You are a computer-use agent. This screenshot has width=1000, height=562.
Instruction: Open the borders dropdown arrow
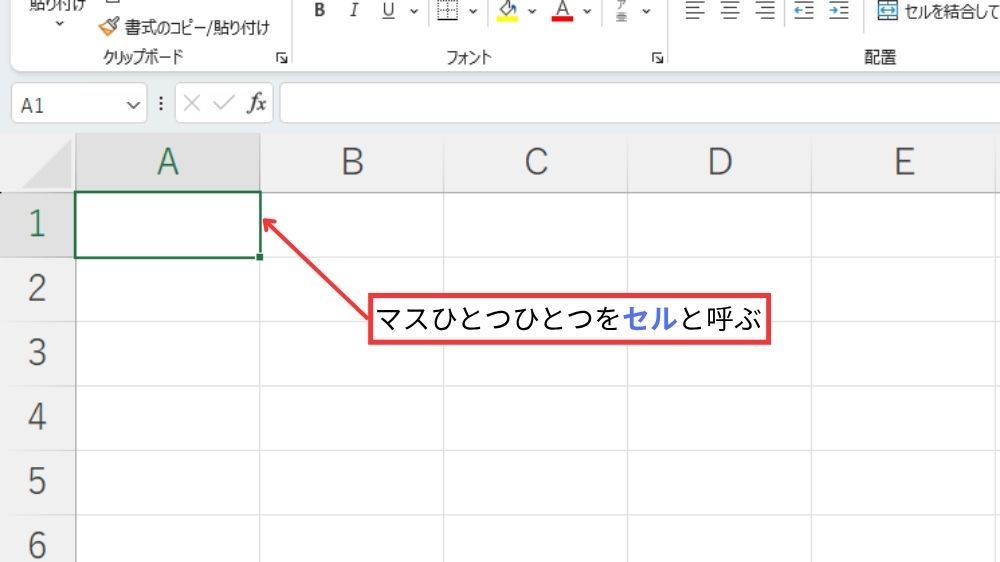473,11
